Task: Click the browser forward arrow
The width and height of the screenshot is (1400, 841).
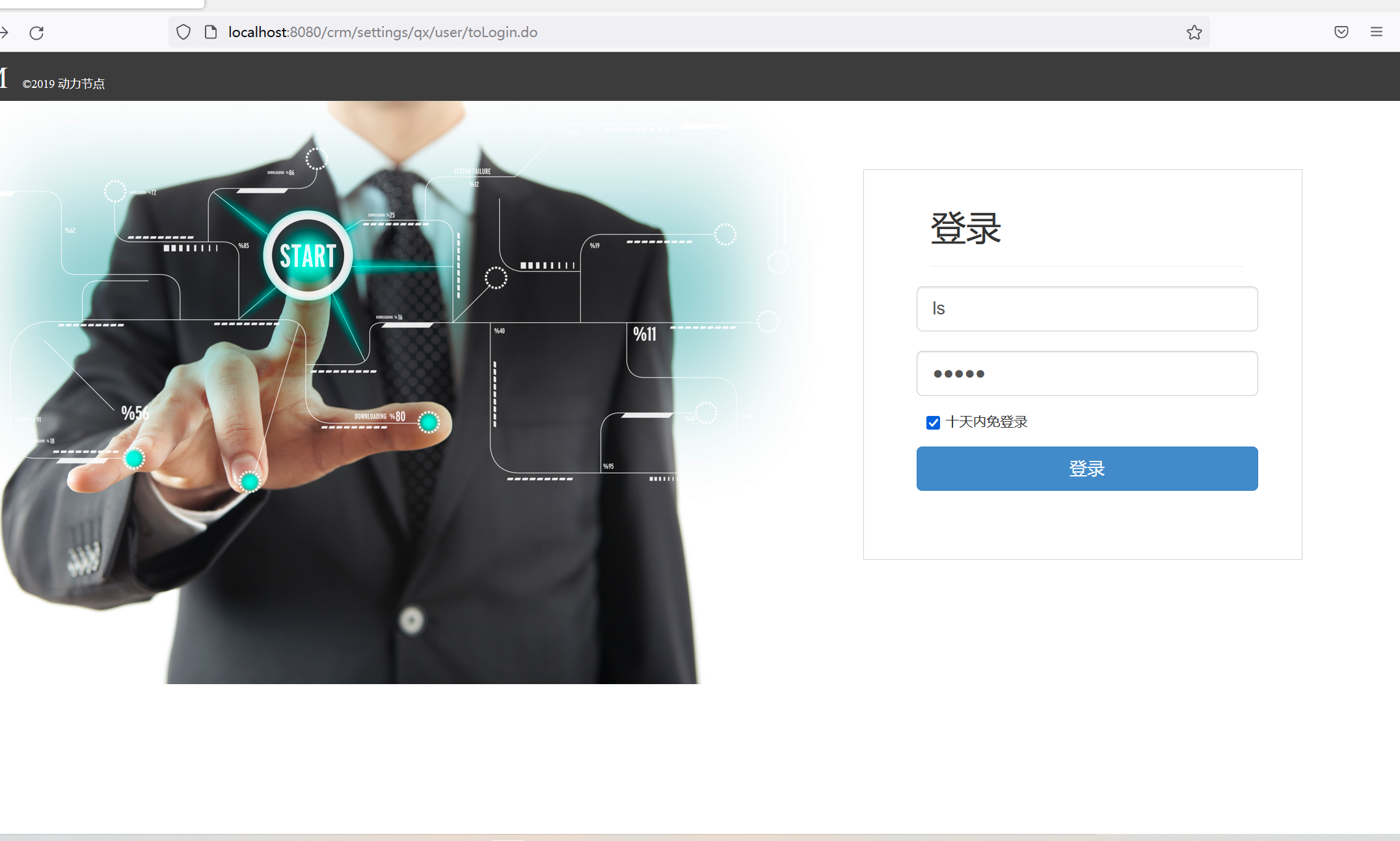Action: [x=4, y=33]
